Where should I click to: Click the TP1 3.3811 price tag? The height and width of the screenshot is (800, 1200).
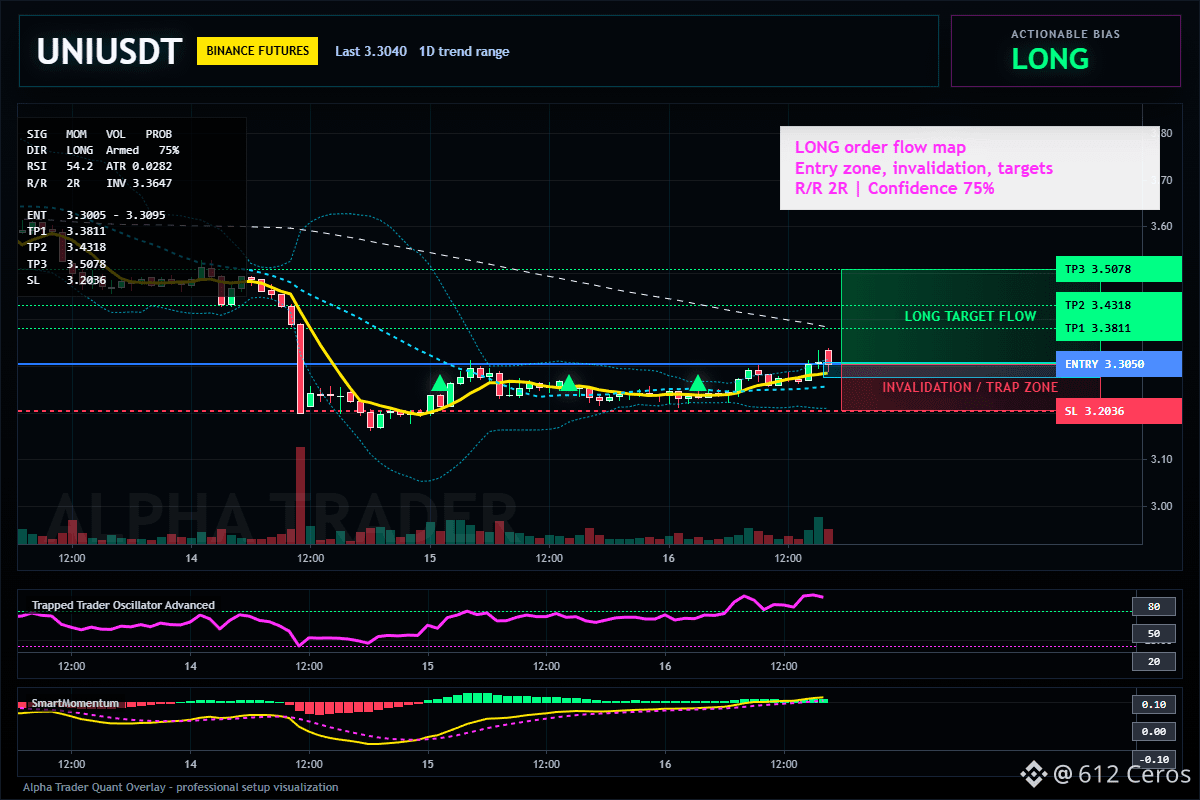pos(1118,328)
